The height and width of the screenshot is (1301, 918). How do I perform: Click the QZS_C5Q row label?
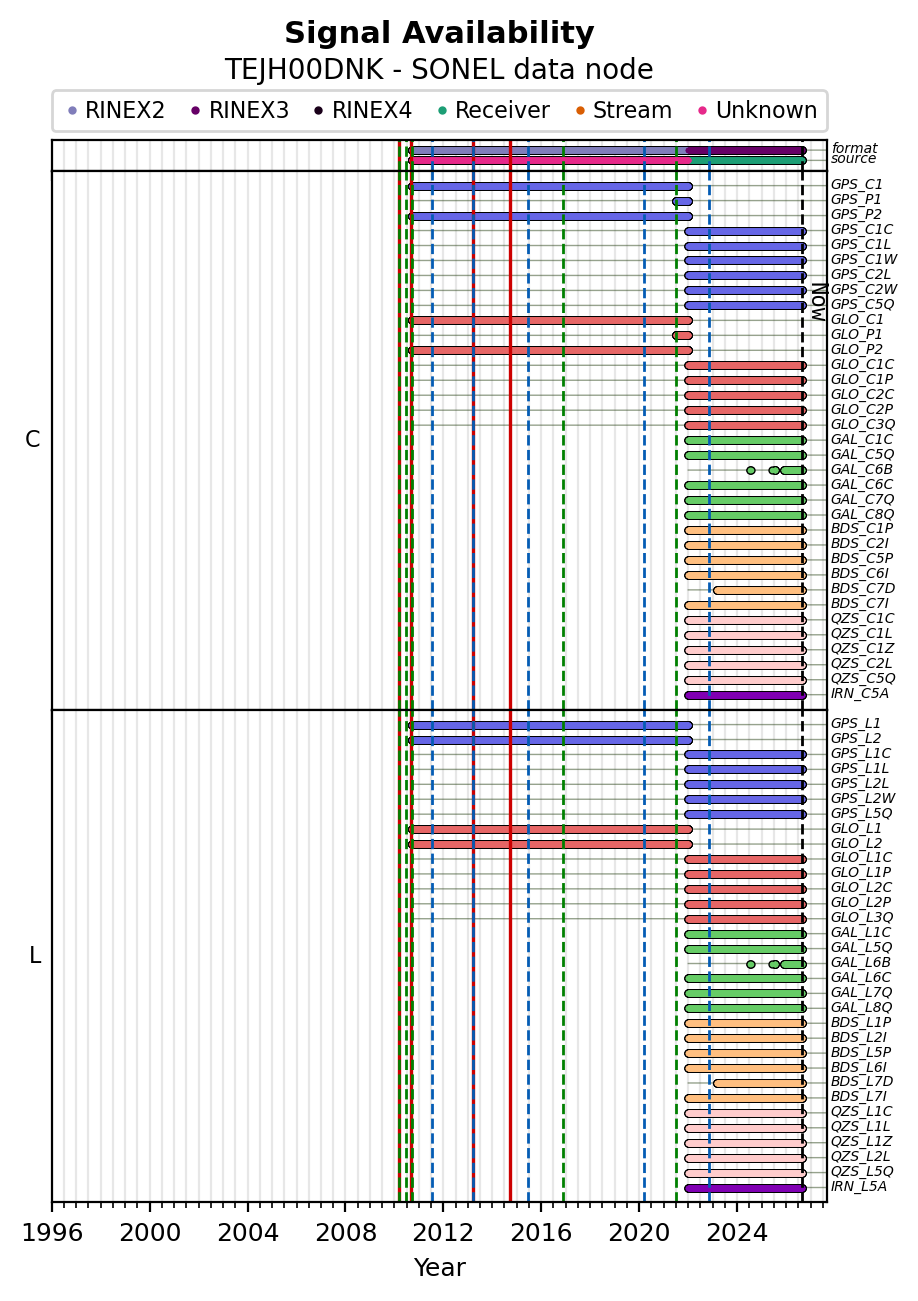click(863, 679)
